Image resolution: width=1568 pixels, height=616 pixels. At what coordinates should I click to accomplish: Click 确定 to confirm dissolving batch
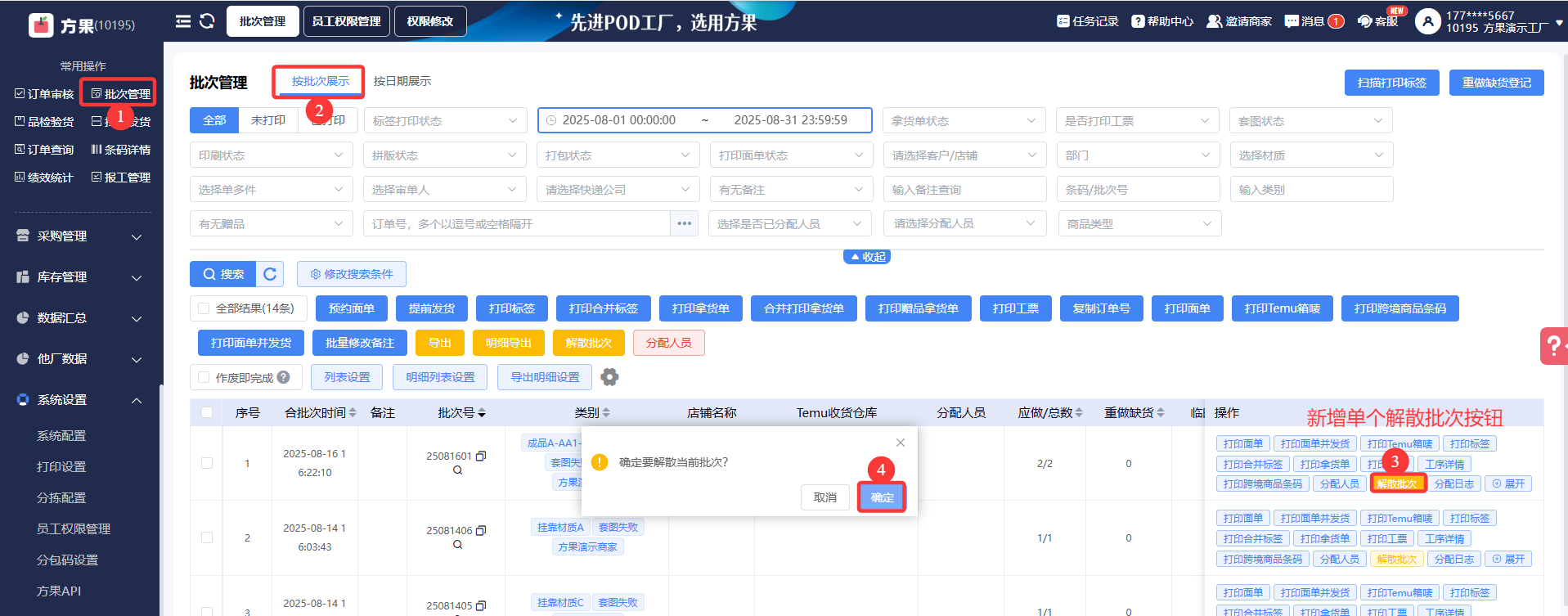click(882, 497)
